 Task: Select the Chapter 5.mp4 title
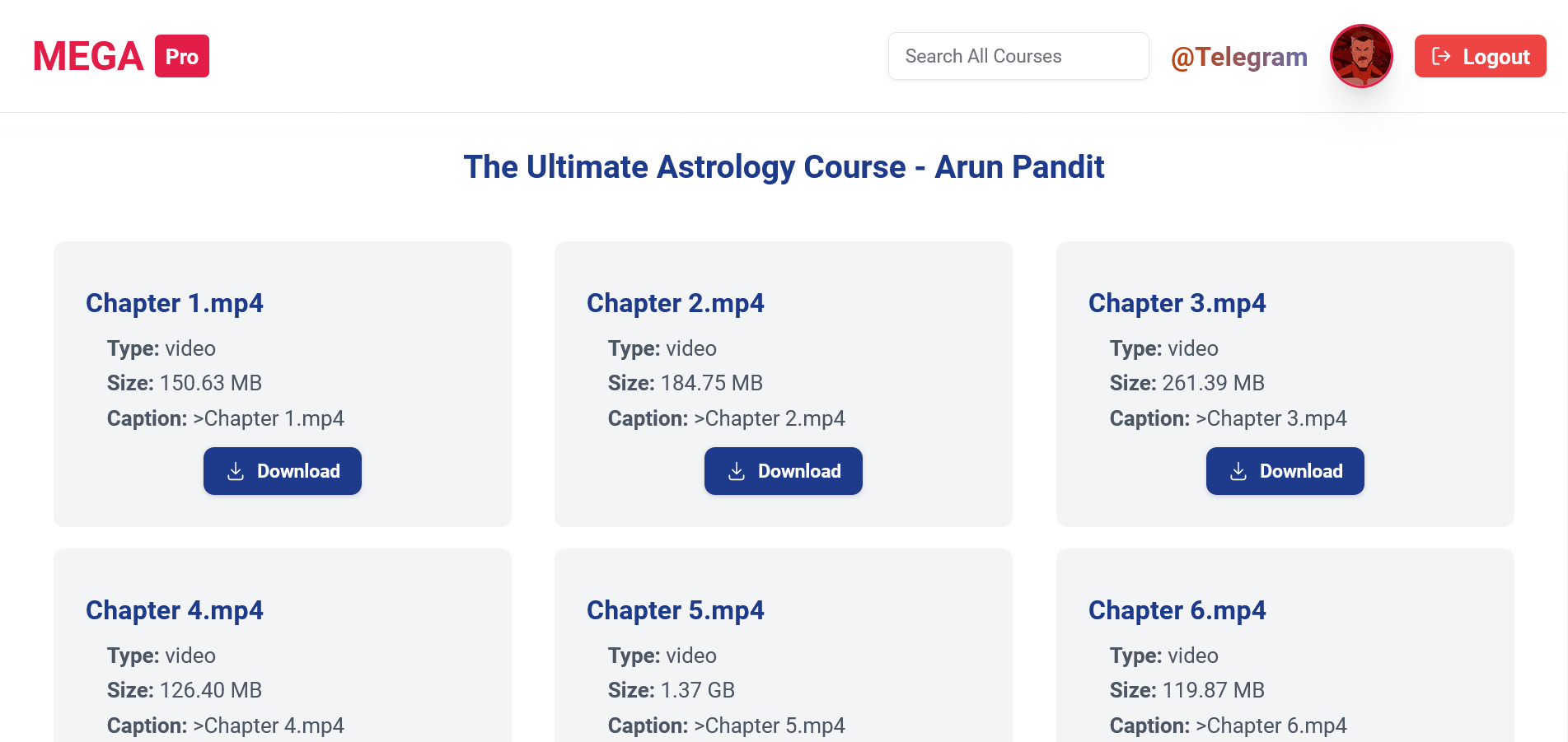click(676, 610)
